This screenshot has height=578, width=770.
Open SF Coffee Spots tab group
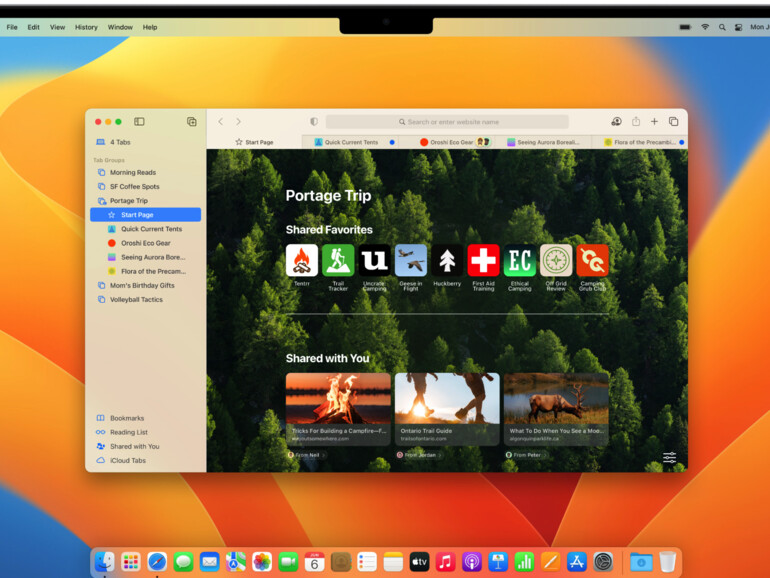tap(145, 187)
